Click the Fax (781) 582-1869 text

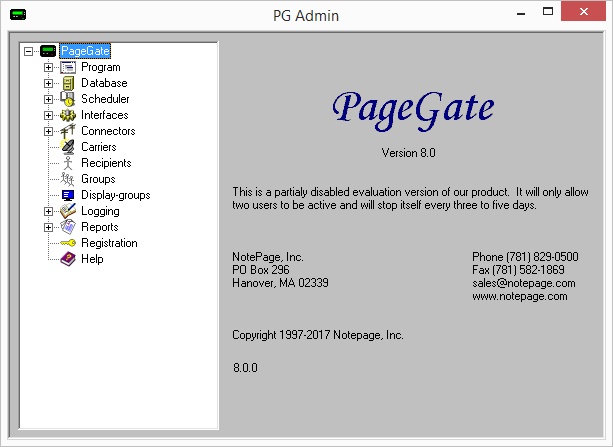pyautogui.click(x=518, y=270)
